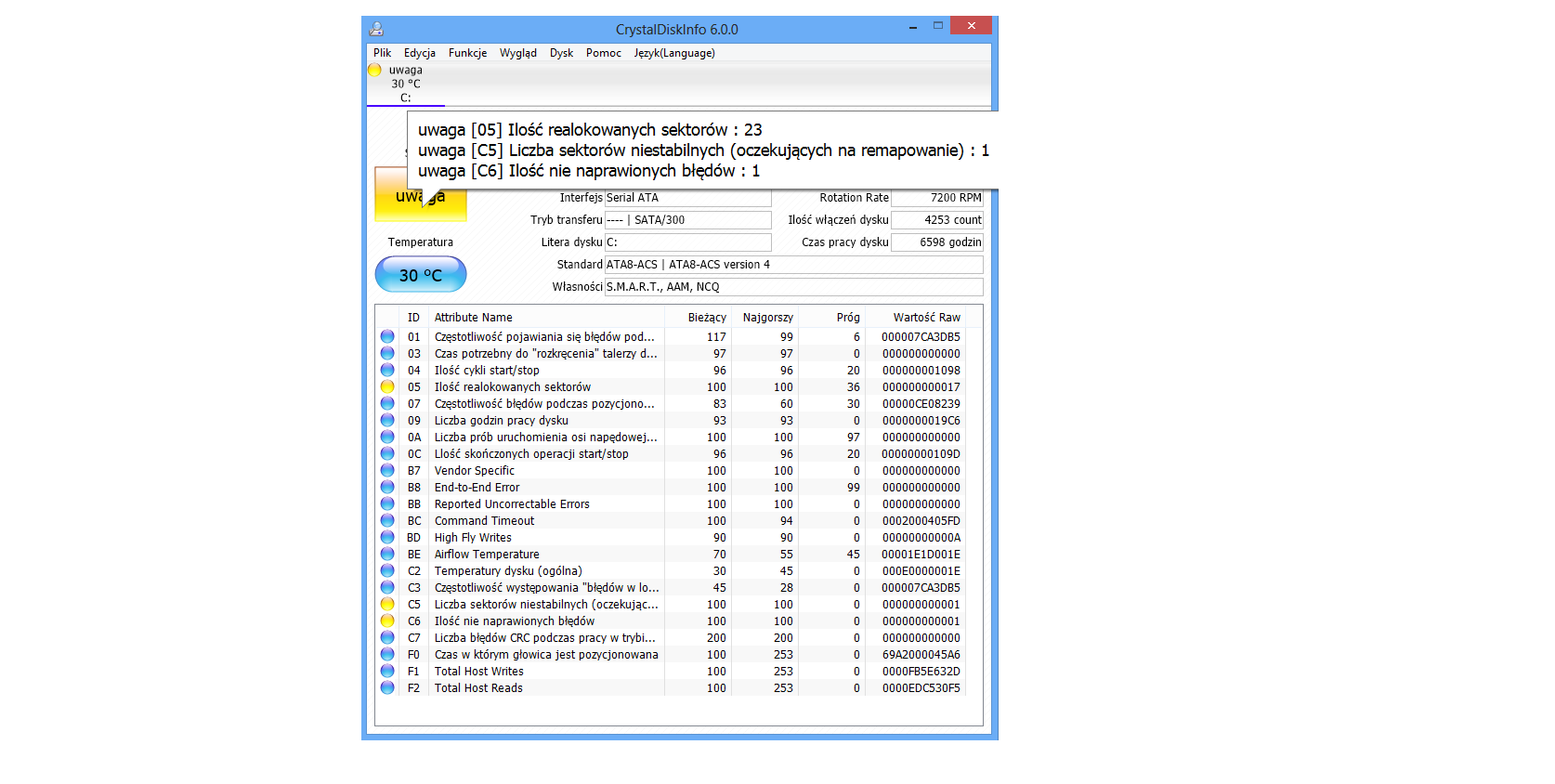This screenshot has width=1555, height=784.
Task: Select the Ilość cykli start/stop attribute name
Action: point(487,371)
